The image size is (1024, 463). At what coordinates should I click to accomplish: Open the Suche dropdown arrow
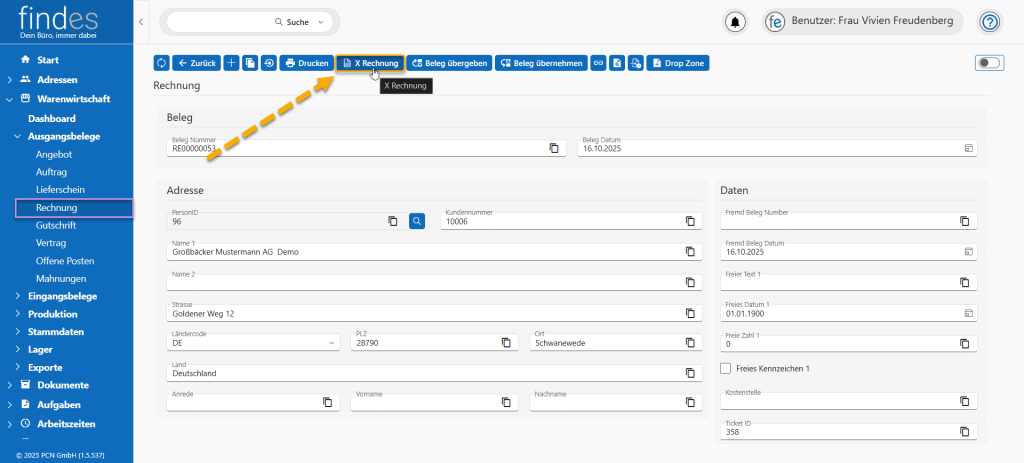pyautogui.click(x=320, y=22)
